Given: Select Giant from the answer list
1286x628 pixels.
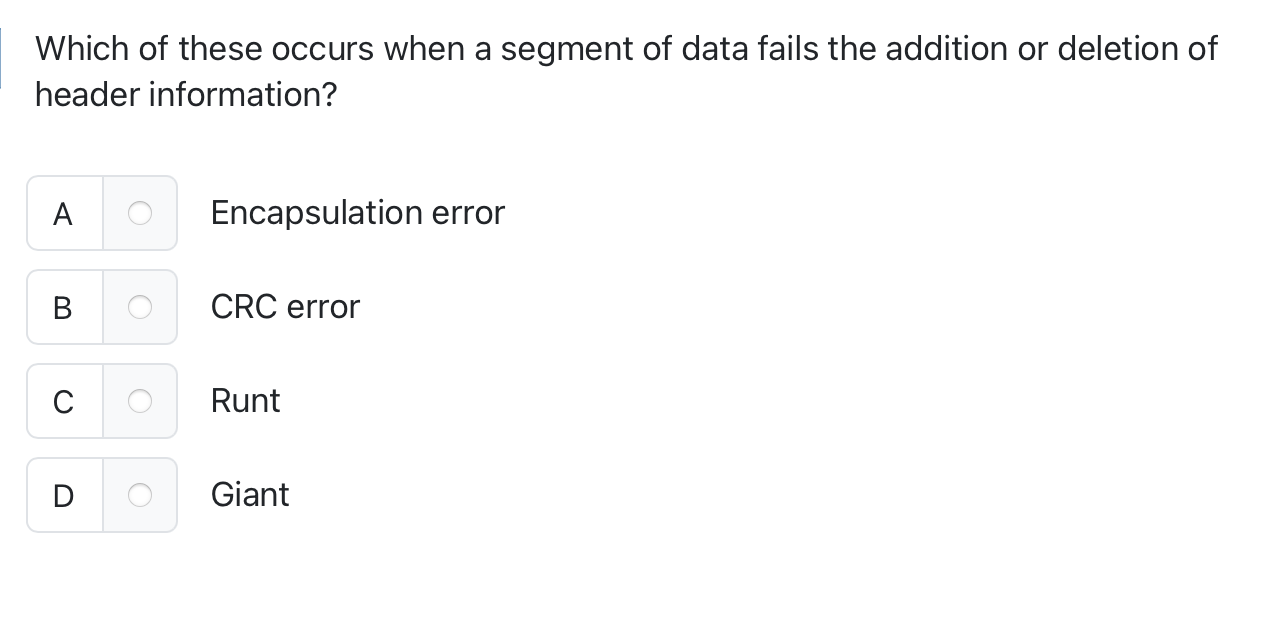Looking at the screenshot, I should [x=249, y=495].
